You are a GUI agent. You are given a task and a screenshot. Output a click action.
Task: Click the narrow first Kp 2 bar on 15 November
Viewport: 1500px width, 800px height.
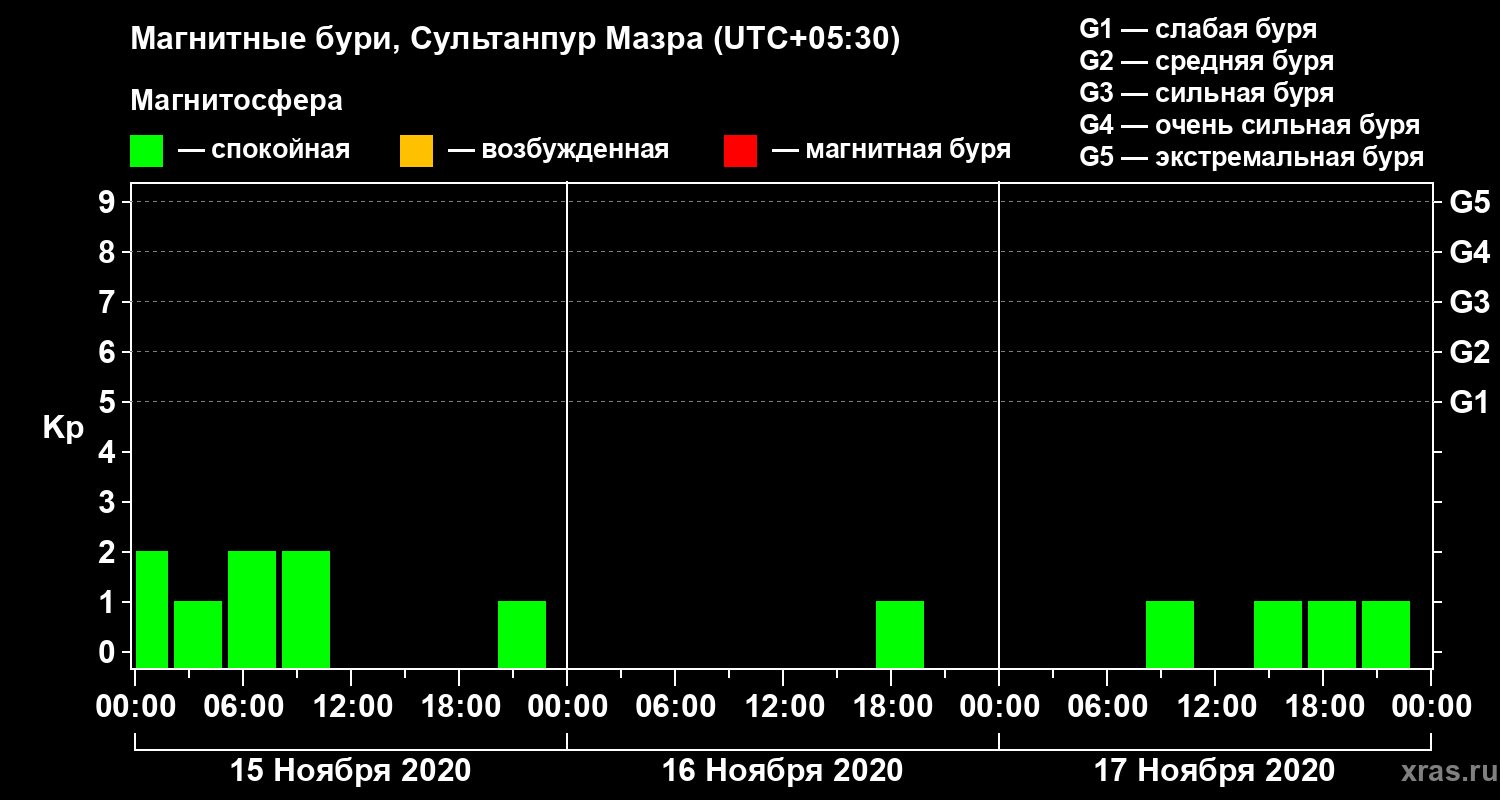pos(152,609)
